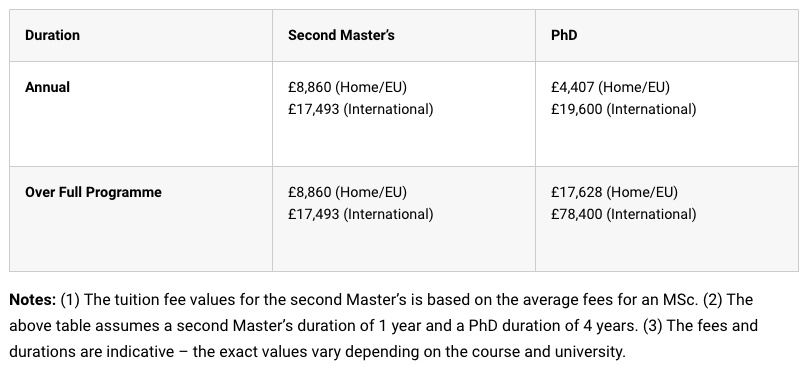Click 'durations are indicative' text in notes
The width and height of the screenshot is (809, 366).
92,352
